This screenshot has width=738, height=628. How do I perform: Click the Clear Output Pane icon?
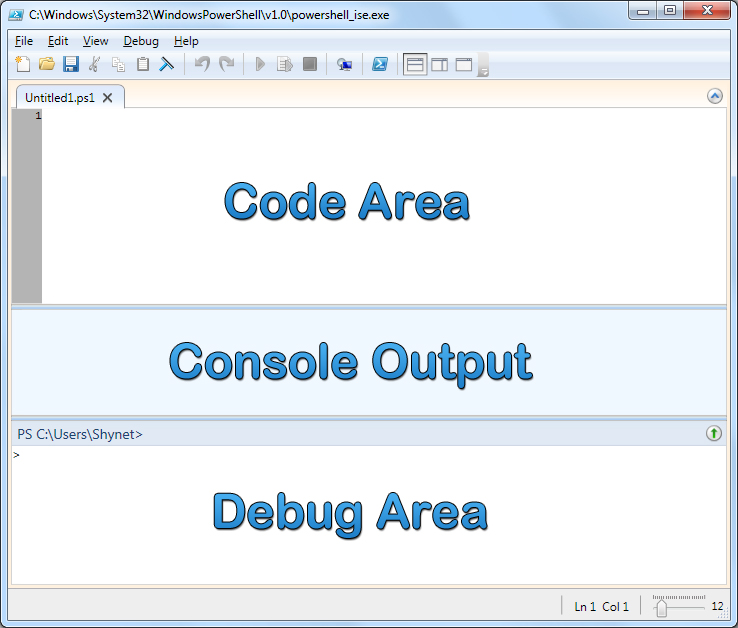point(167,65)
